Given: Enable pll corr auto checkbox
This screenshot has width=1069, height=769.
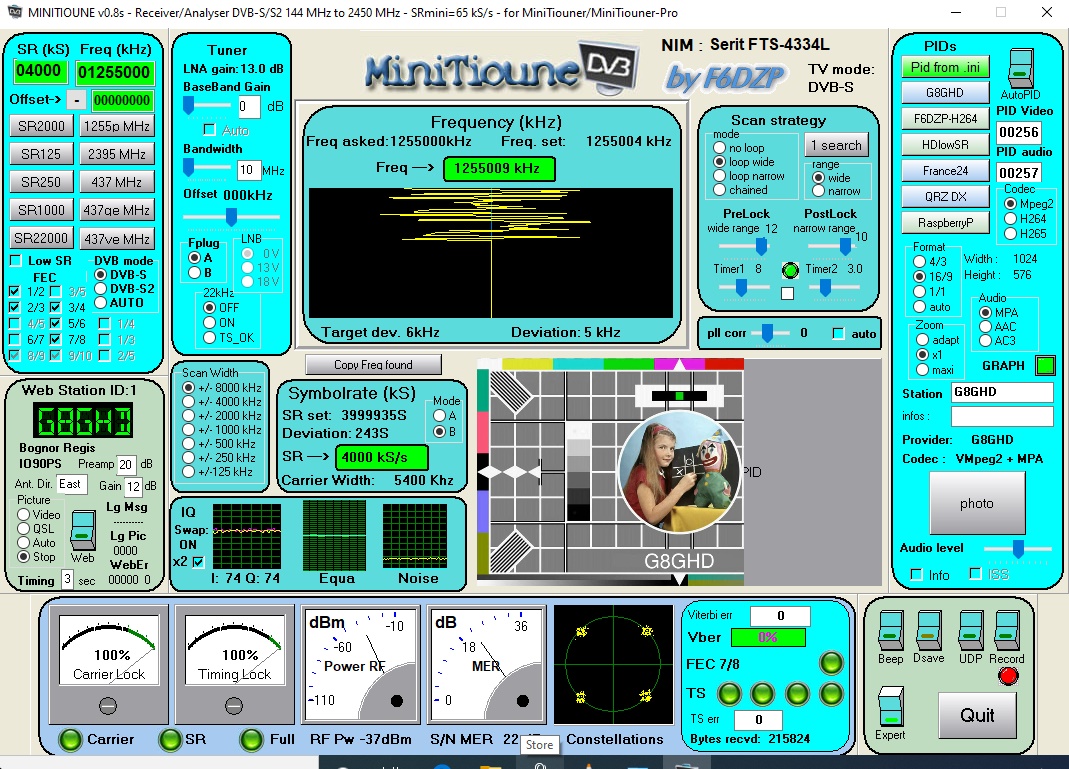Looking at the screenshot, I should [839, 333].
